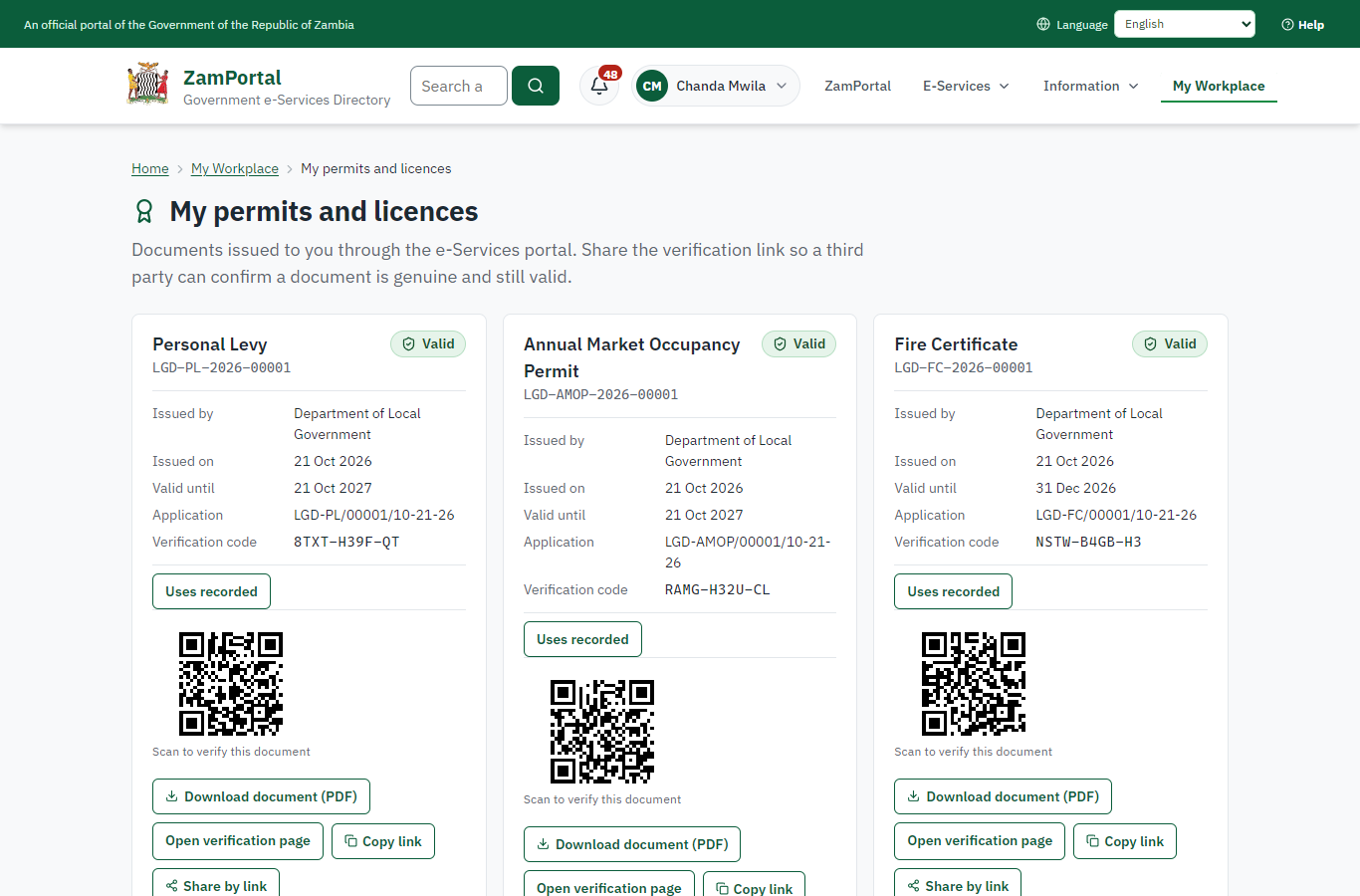
Task: Go to the ZamPortal nav item
Action: coord(857,86)
